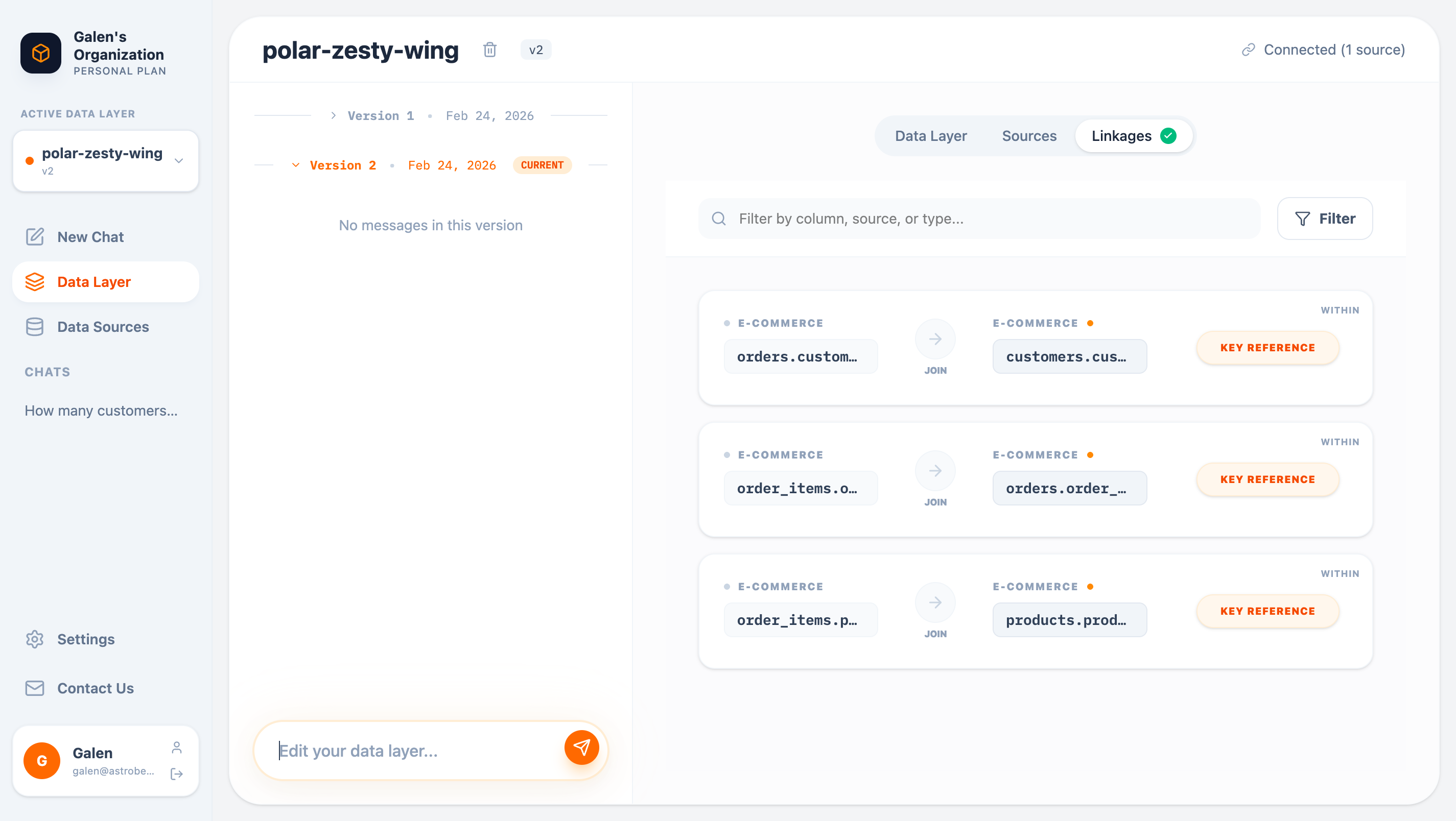This screenshot has width=1456, height=821.
Task: Click the Contact Us envelope icon
Action: [x=34, y=688]
